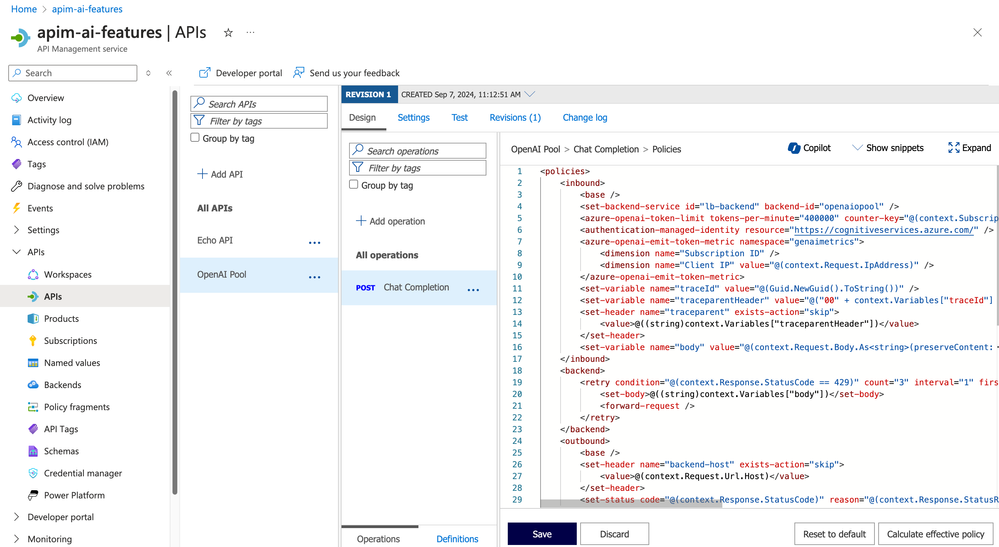999x547 pixels.
Task: Click Filter by tags field for APIs
Action: click(259, 121)
